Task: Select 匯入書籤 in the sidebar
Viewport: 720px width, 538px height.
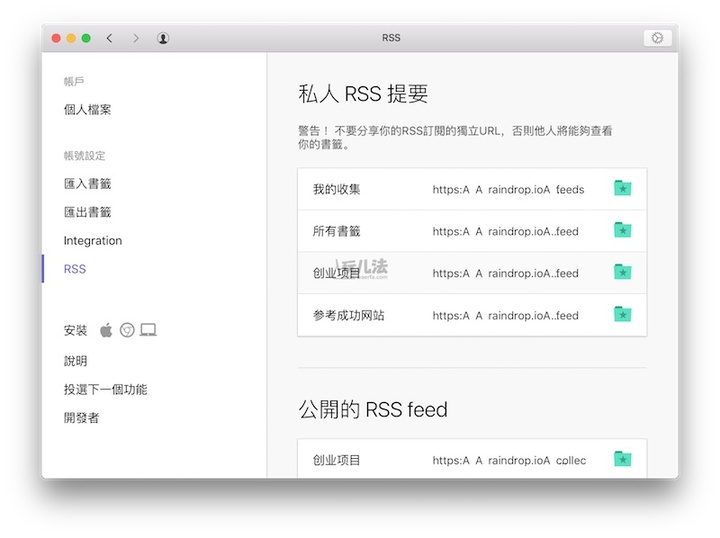Action: pos(88,184)
